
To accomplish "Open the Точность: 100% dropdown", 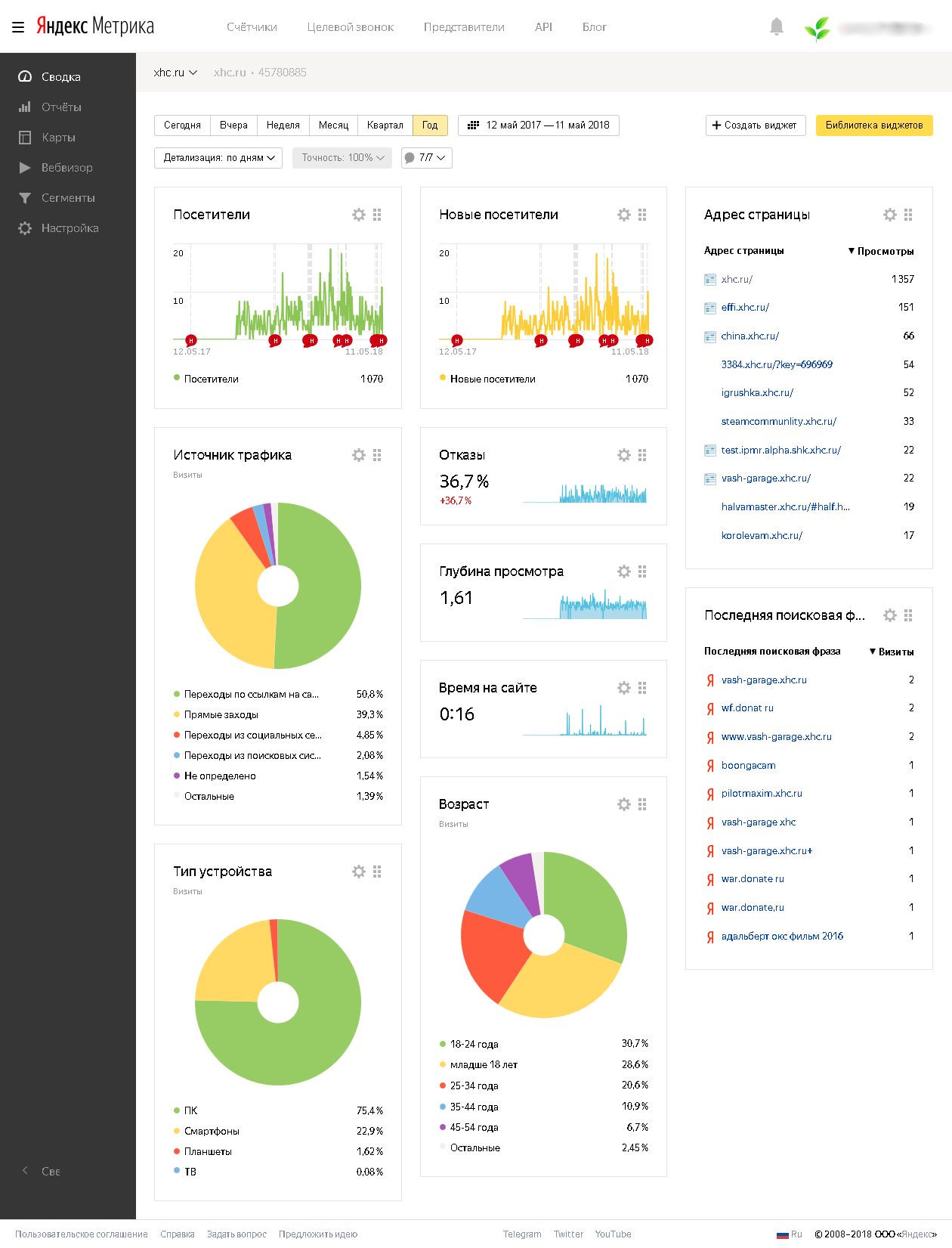I will 342,158.
